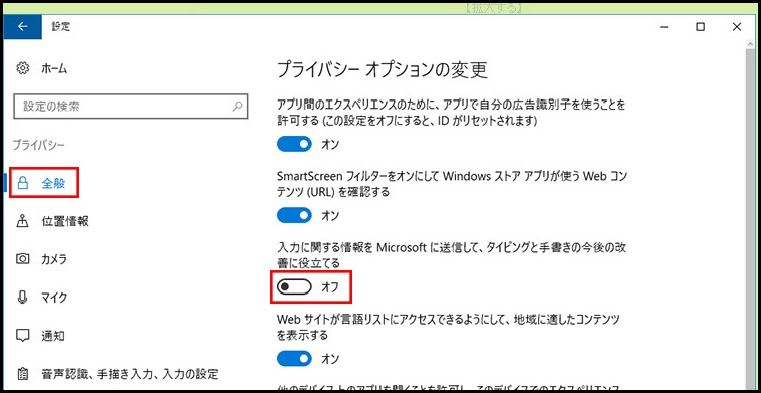761x393 pixels.
Task: Click the back arrow button
Action: [22, 27]
